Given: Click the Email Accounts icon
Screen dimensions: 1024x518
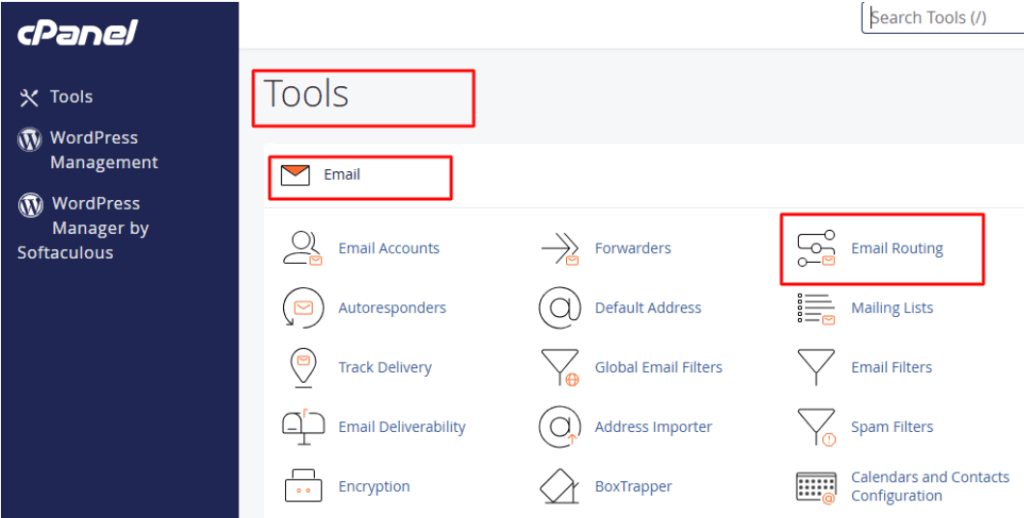Looking at the screenshot, I should 303,248.
